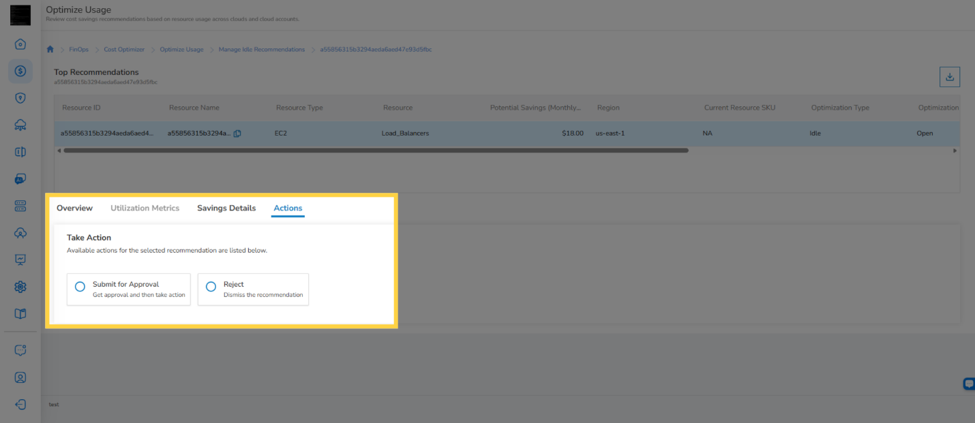
Task: Switch to the Utilization Metrics tab
Action: [x=145, y=208]
